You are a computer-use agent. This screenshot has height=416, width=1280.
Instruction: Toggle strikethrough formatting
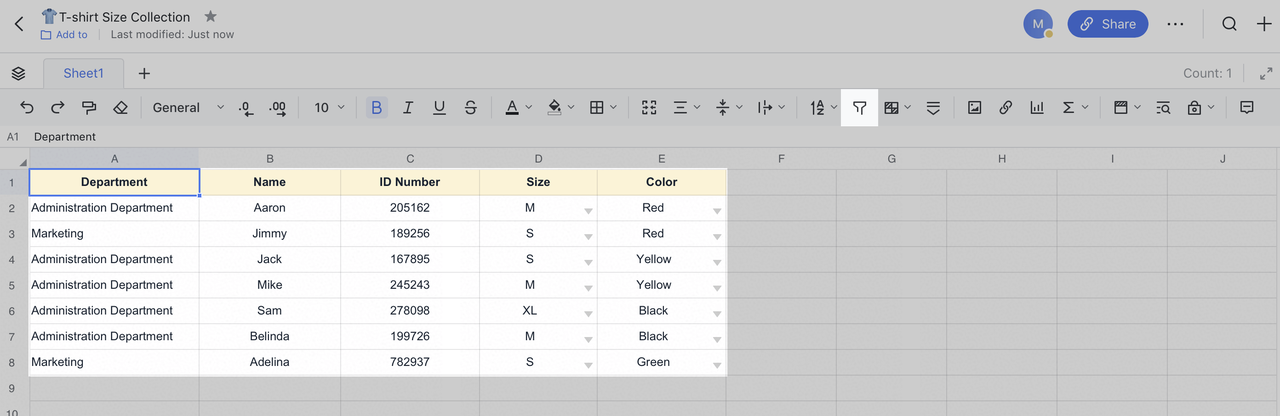pyautogui.click(x=471, y=108)
